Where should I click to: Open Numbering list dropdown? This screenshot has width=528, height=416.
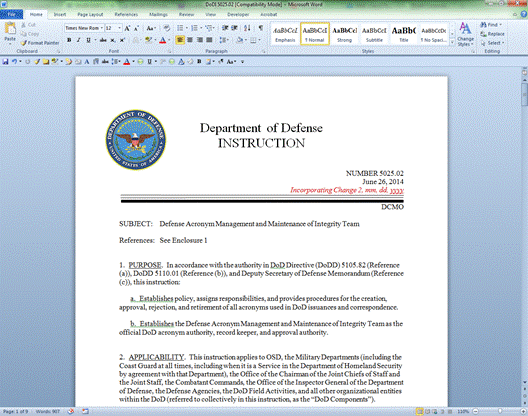coord(201,28)
